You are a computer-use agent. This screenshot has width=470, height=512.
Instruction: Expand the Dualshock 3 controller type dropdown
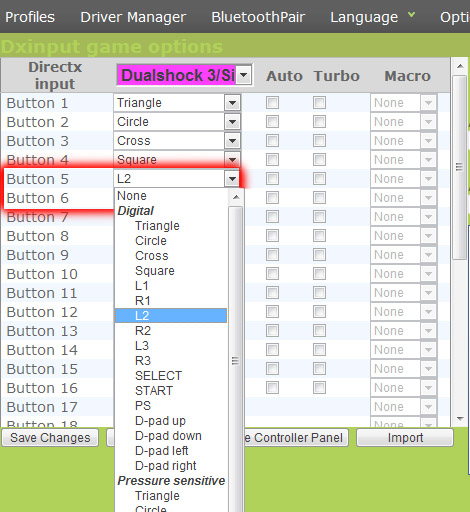click(x=244, y=75)
